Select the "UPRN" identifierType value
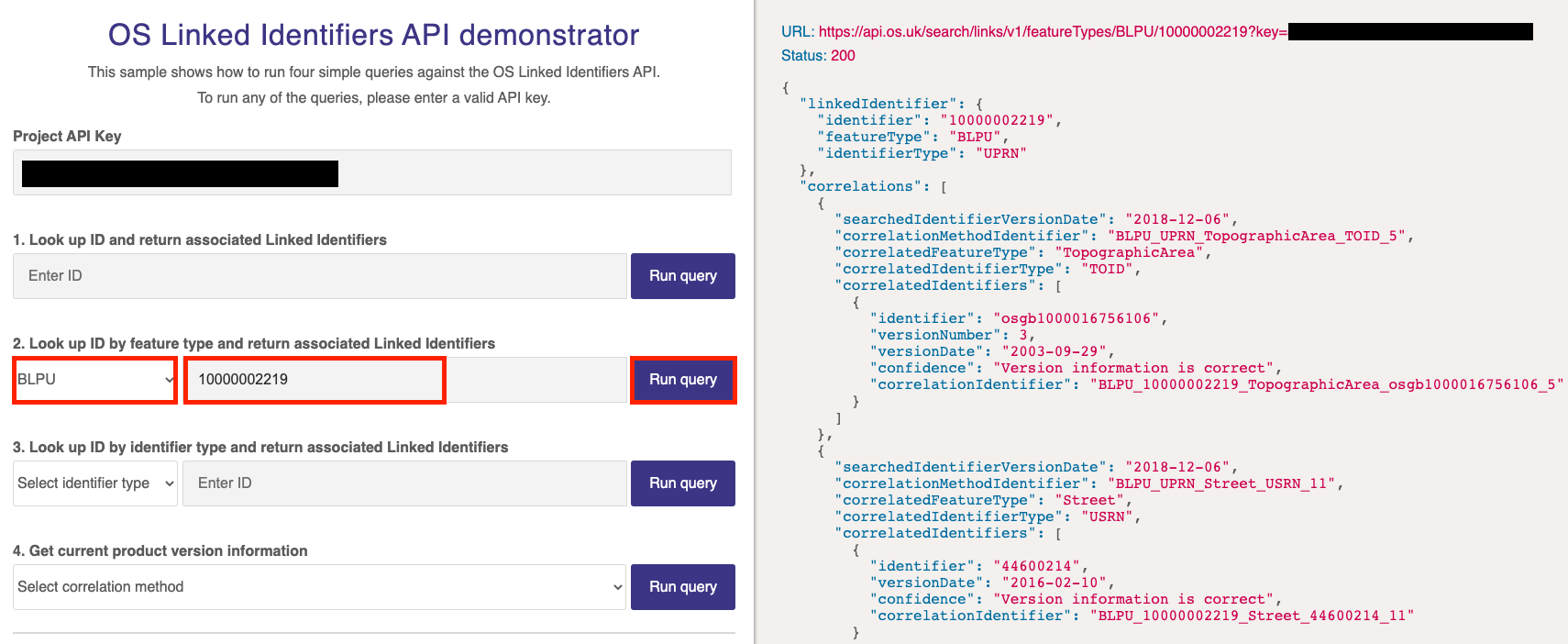Screen dimensions: 1568x644 point(1000,153)
